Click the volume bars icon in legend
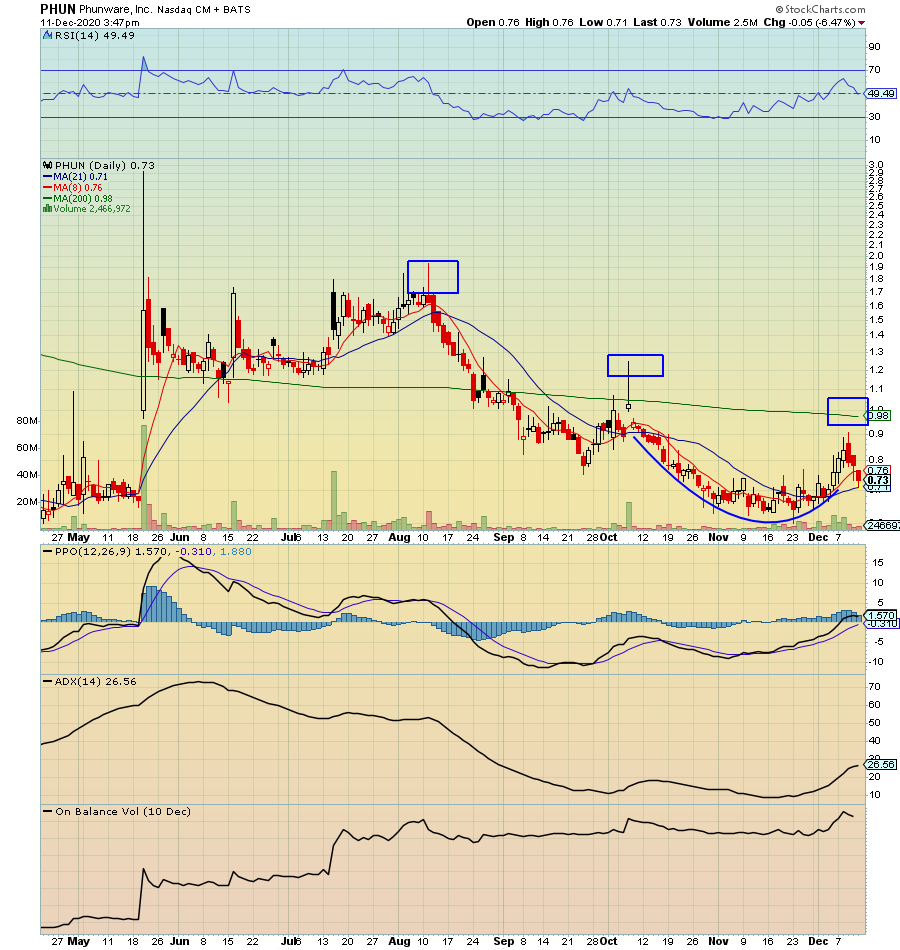Viewport: 900px width, 950px height. (x=47, y=209)
